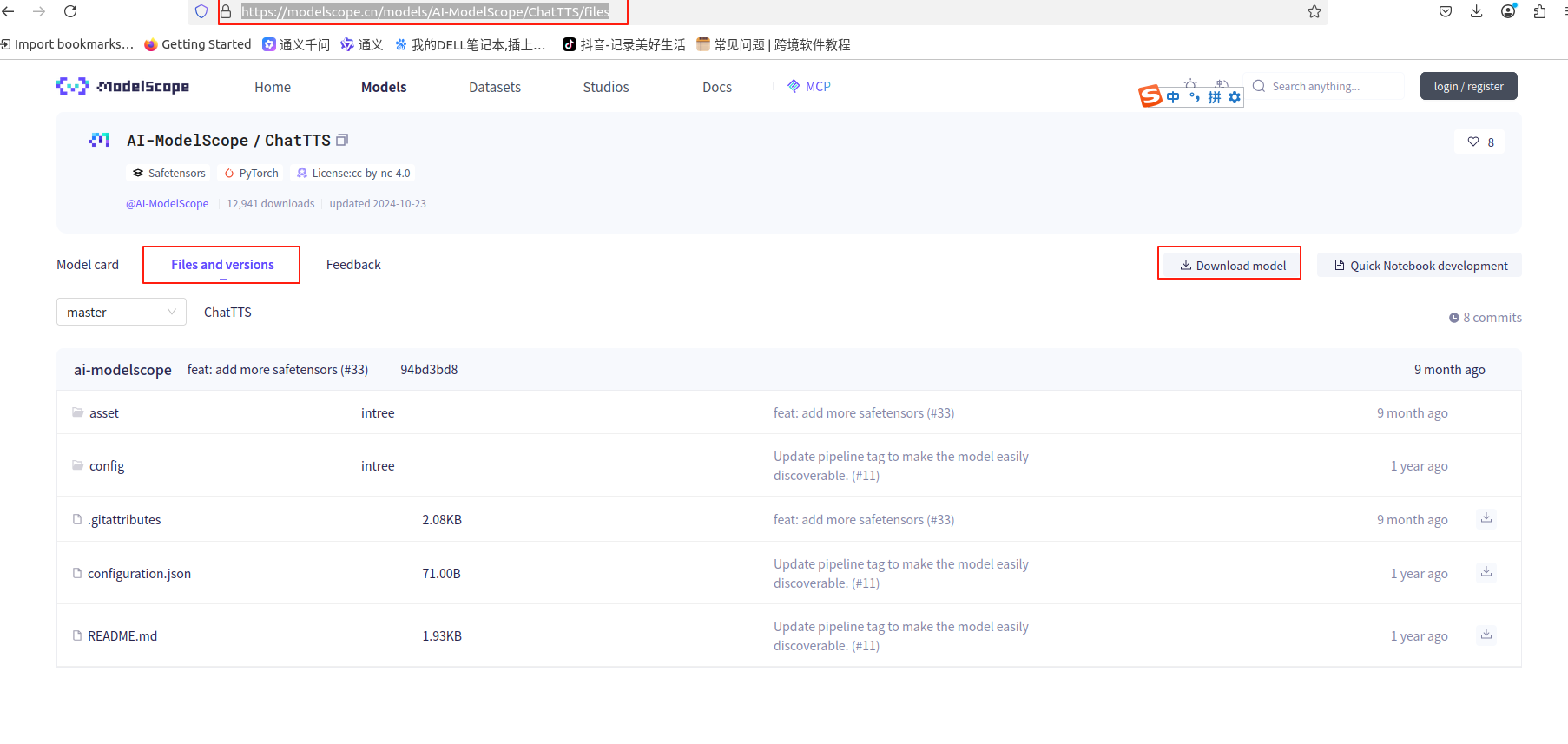Open the Getting Started bookmark
Viewport: 1568px width, 744px height.
pos(197,44)
